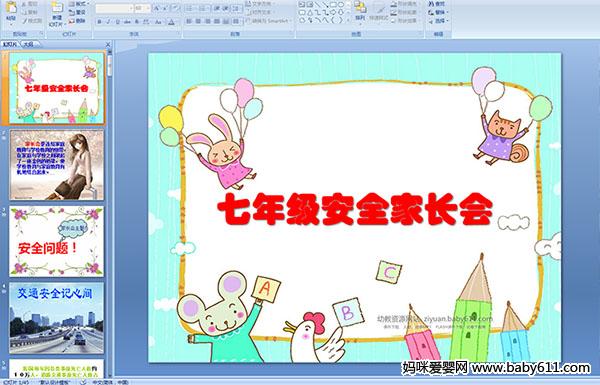Click the font color A icon
The image size is (600, 385).
pyautogui.click(x=171, y=22)
